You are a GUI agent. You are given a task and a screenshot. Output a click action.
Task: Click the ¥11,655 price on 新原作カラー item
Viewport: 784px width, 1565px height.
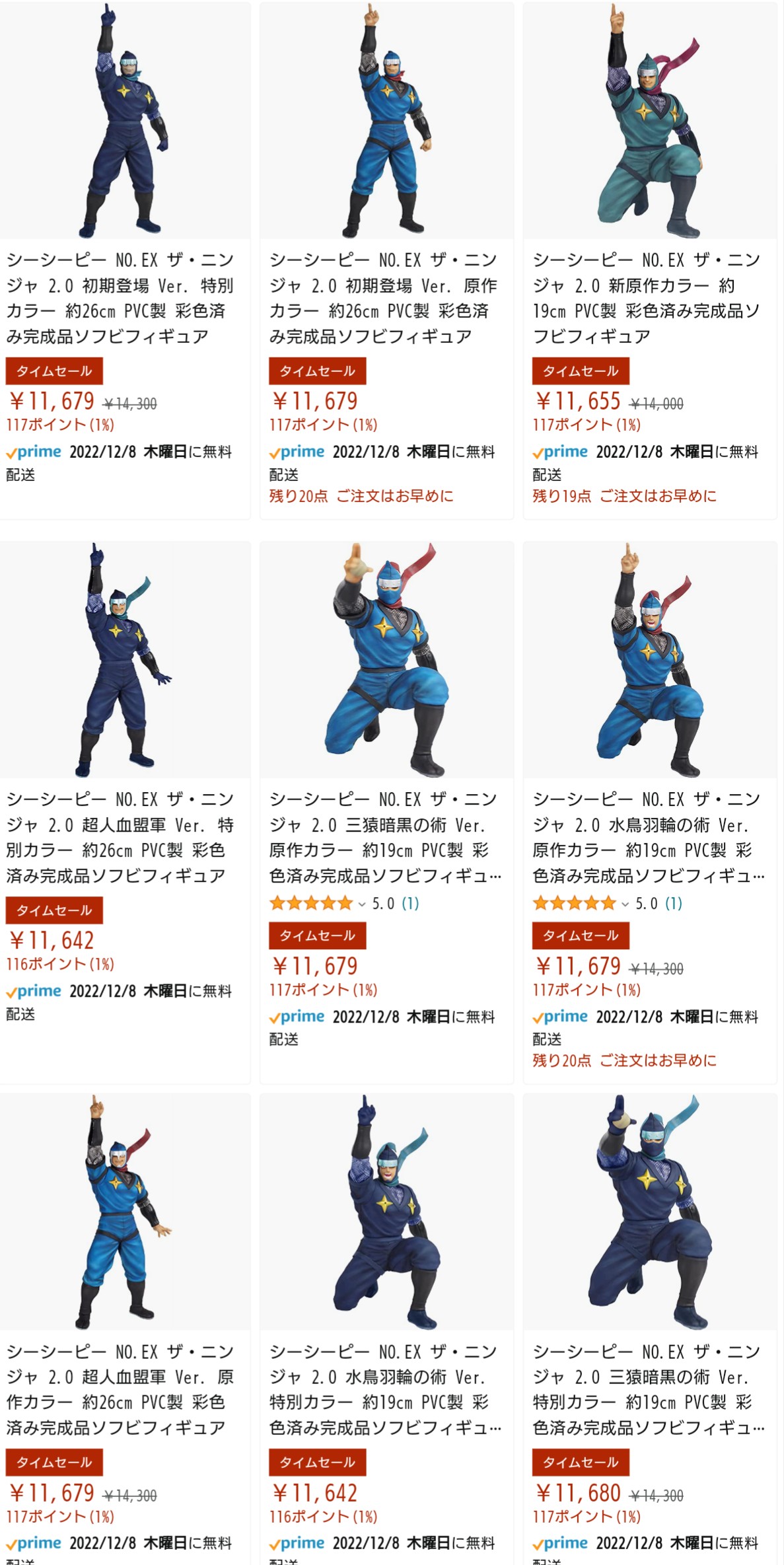tap(578, 401)
